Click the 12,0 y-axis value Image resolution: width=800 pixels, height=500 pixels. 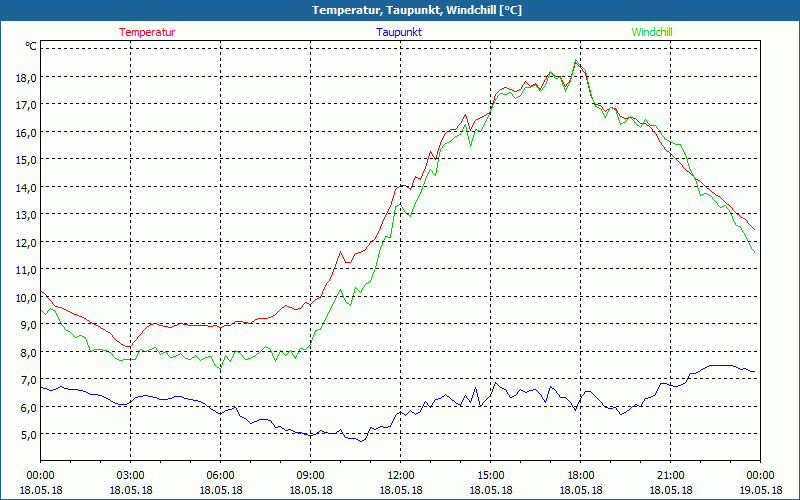click(27, 243)
